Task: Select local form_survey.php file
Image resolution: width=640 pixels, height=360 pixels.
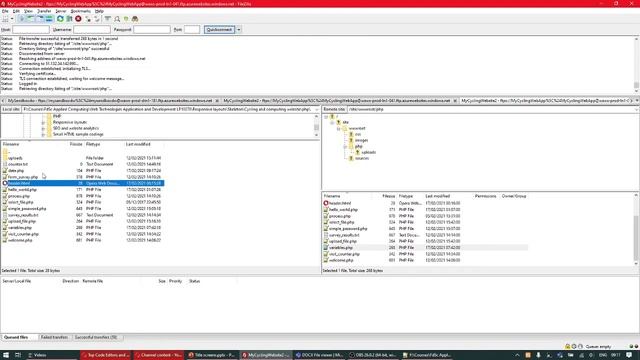Action: tap(23, 177)
